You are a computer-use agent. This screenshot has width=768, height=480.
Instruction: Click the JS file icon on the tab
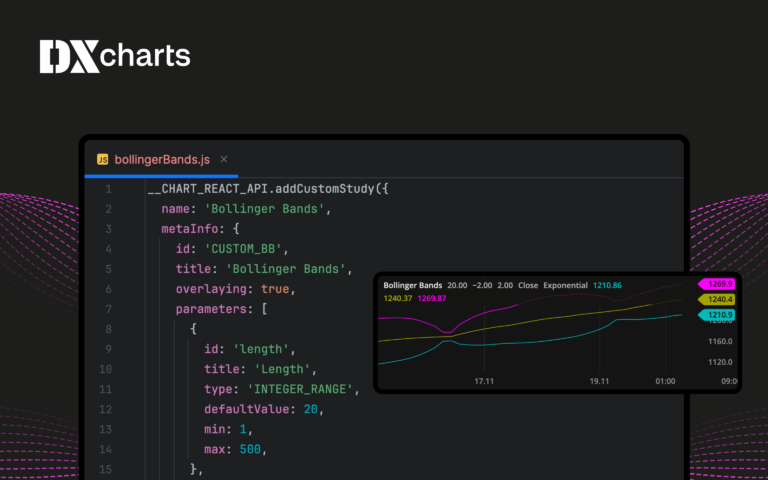tap(103, 160)
